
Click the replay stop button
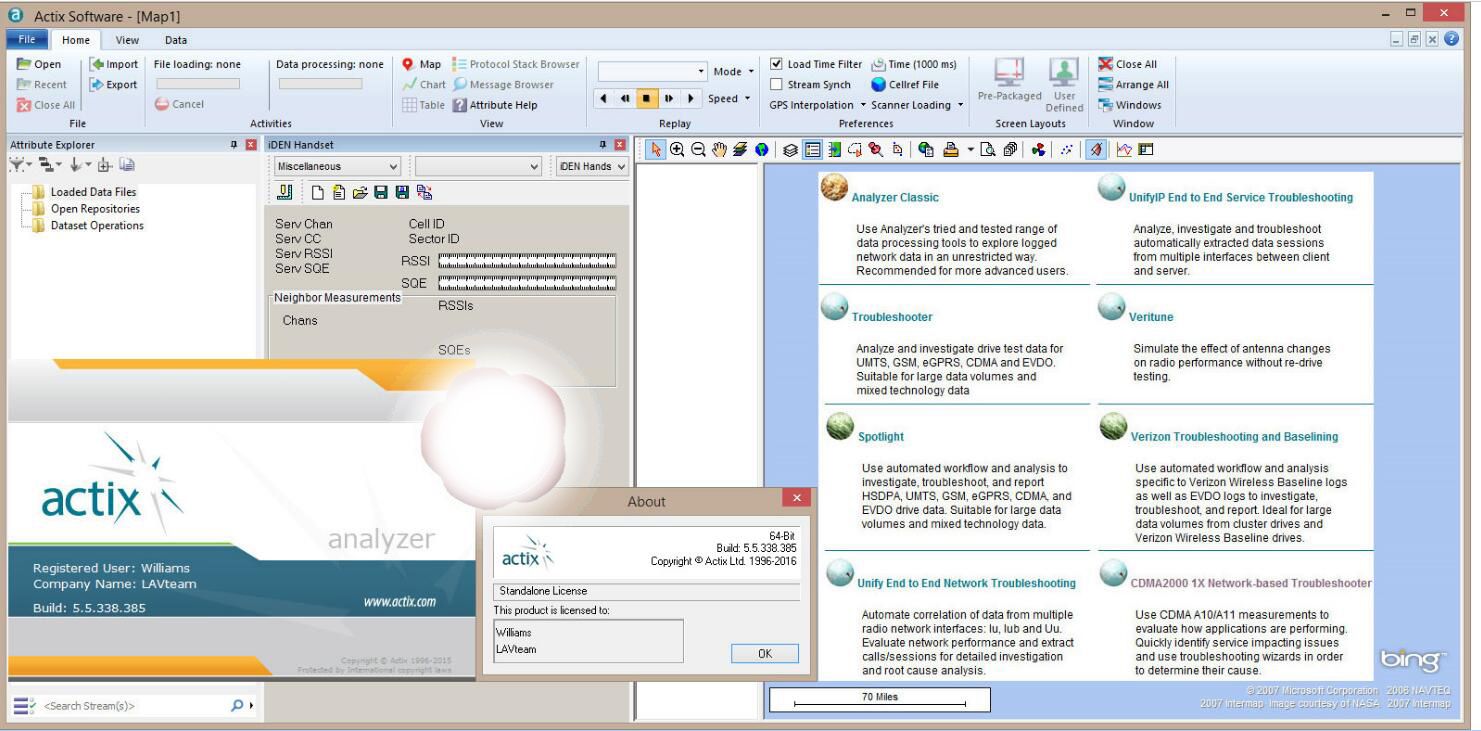click(646, 98)
